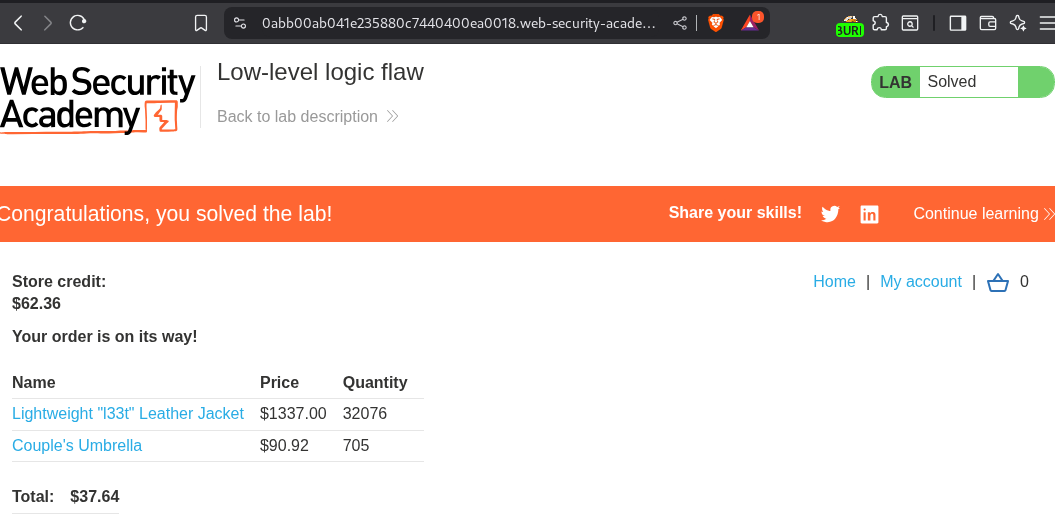Open Leo AI sparkle icon
The height and width of the screenshot is (527, 1055).
tap(1018, 22)
